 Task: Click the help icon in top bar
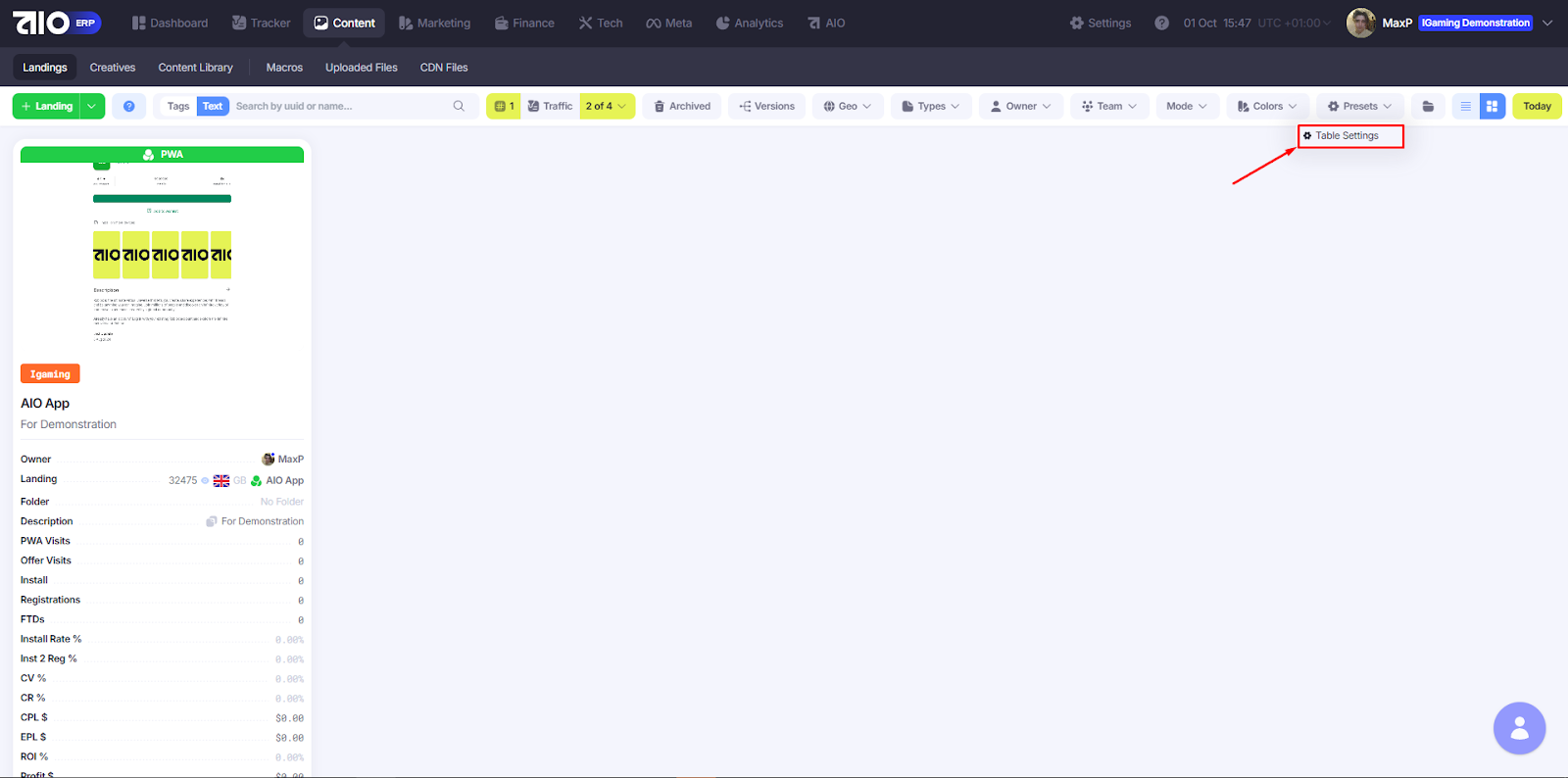coord(1161,23)
